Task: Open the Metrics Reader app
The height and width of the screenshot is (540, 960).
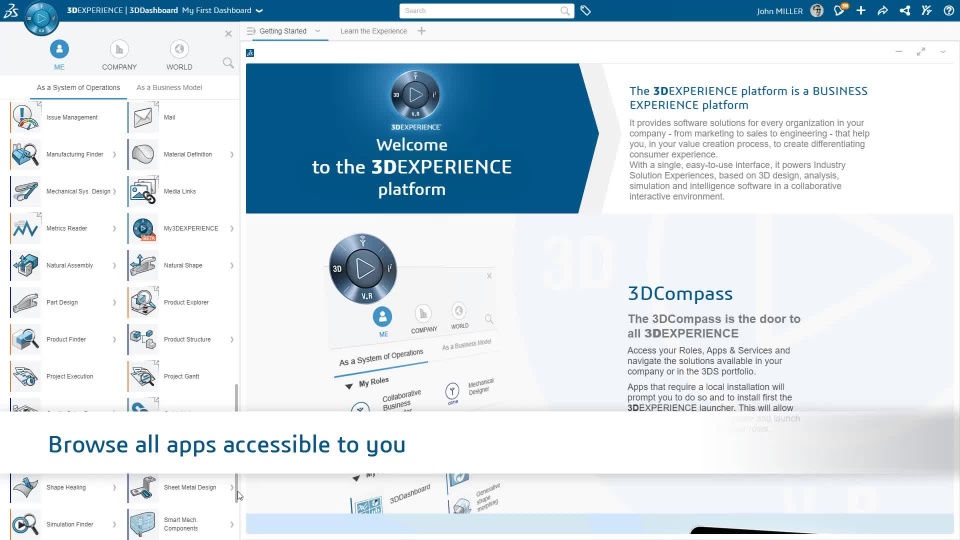Action: click(x=64, y=228)
